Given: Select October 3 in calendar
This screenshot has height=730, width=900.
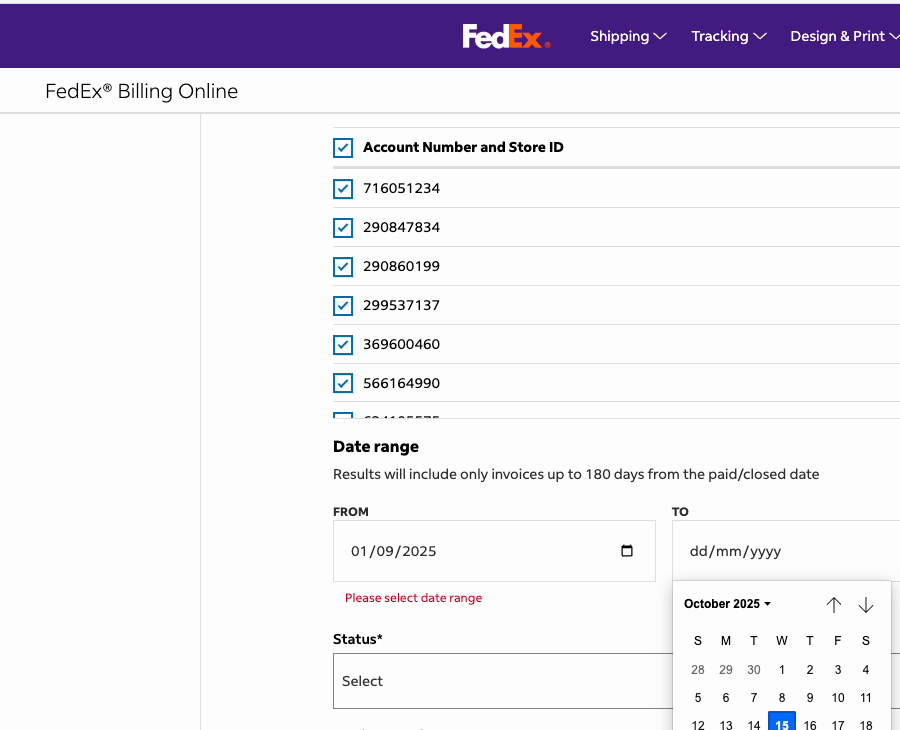Looking at the screenshot, I should coord(838,670).
